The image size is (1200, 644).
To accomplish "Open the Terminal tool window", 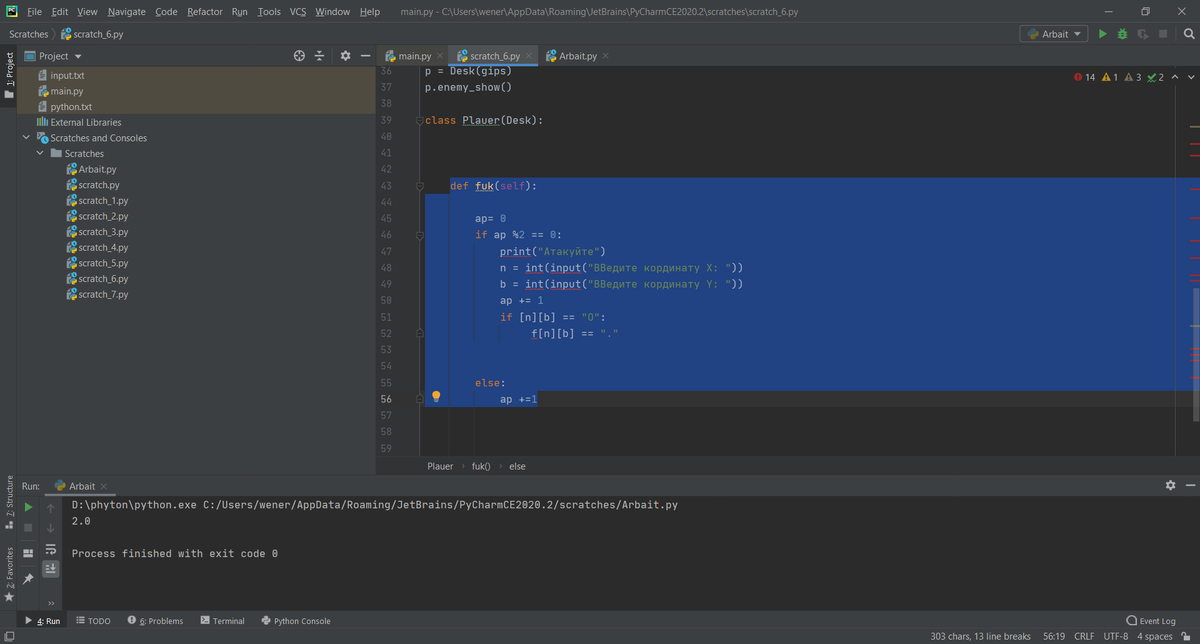I will point(222,621).
